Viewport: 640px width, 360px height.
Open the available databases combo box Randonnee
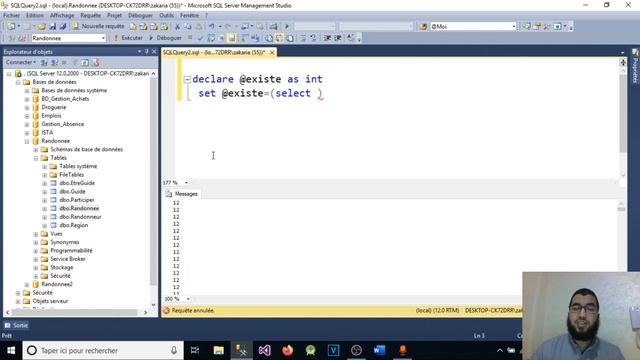(69, 38)
